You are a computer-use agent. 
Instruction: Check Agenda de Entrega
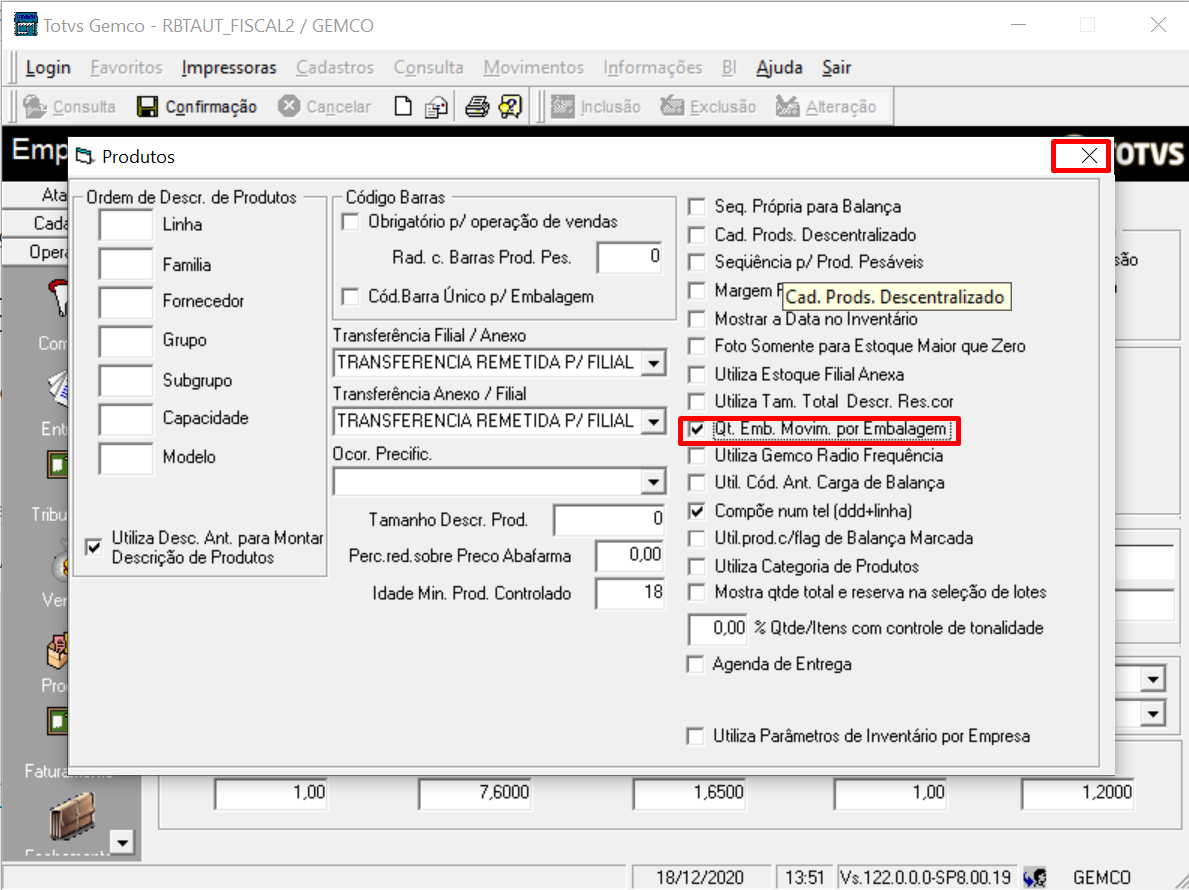click(x=695, y=664)
